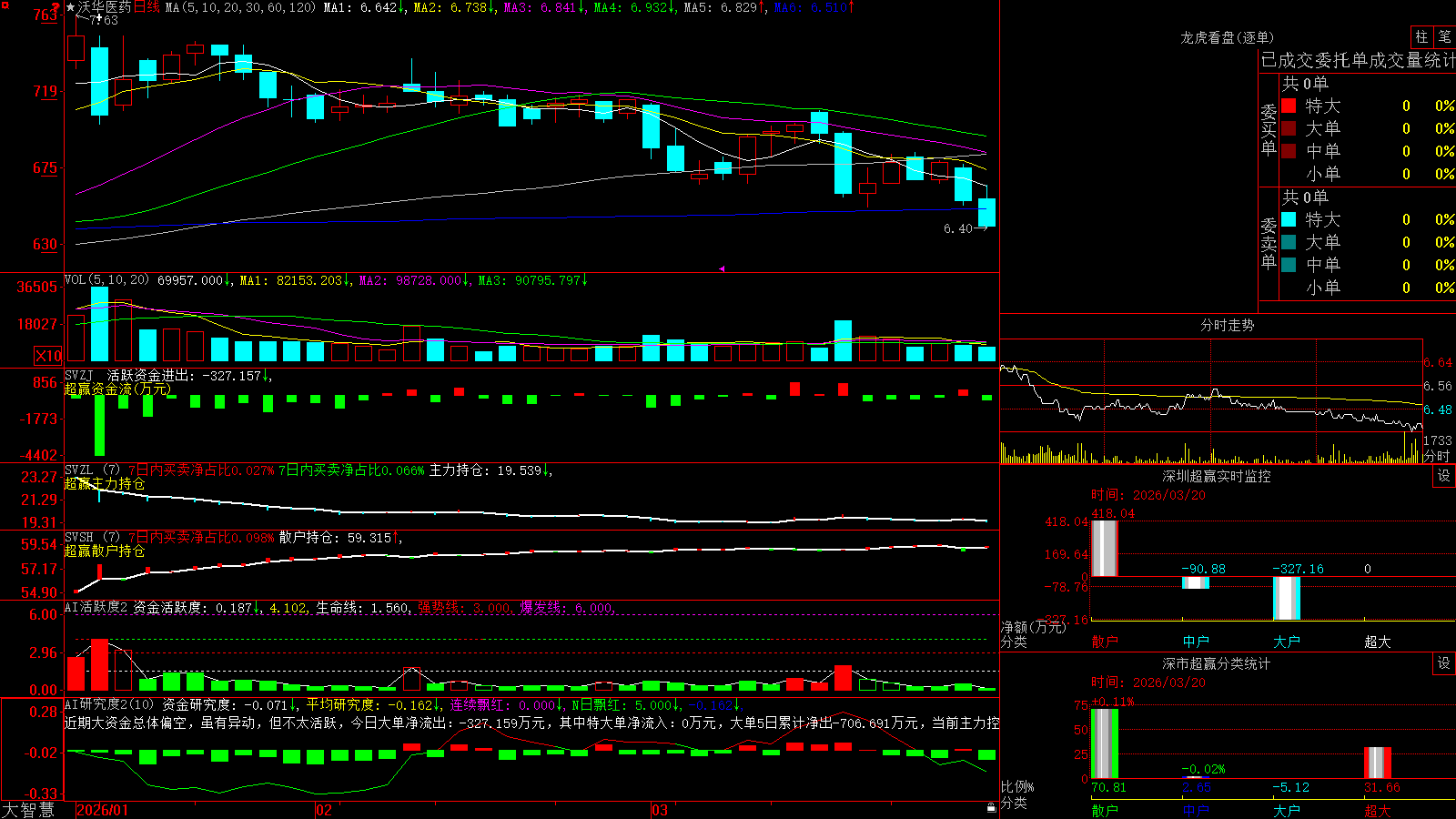Click the 深市超赢分类统计 panel title
Image resolution: width=1456 pixels, height=819 pixels.
[x=1216, y=663]
